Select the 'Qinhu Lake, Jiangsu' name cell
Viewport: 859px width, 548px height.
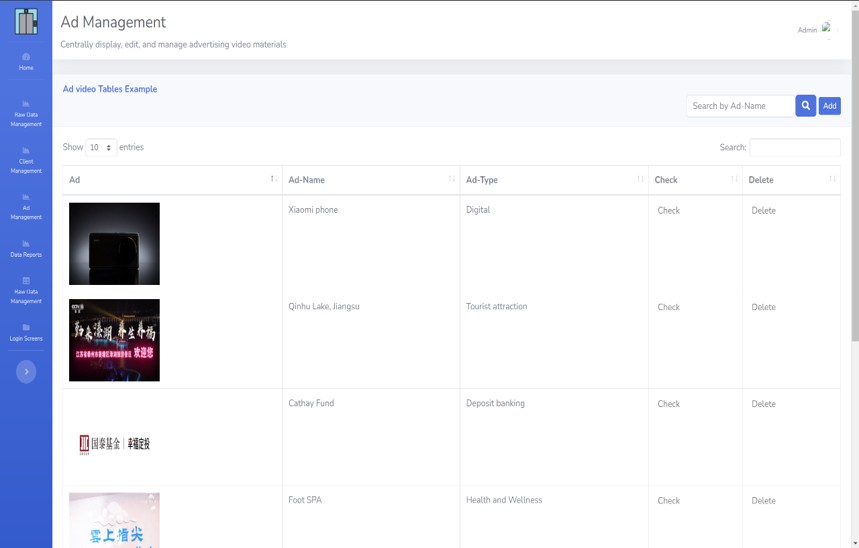click(x=324, y=306)
